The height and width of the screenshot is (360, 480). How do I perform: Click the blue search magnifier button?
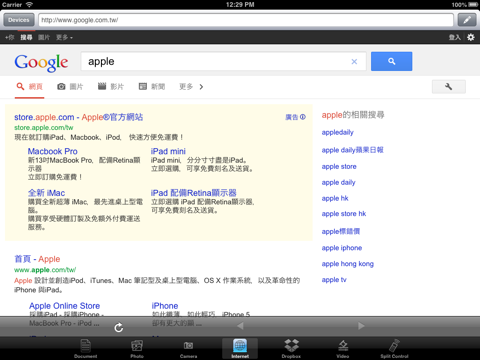pos(391,61)
